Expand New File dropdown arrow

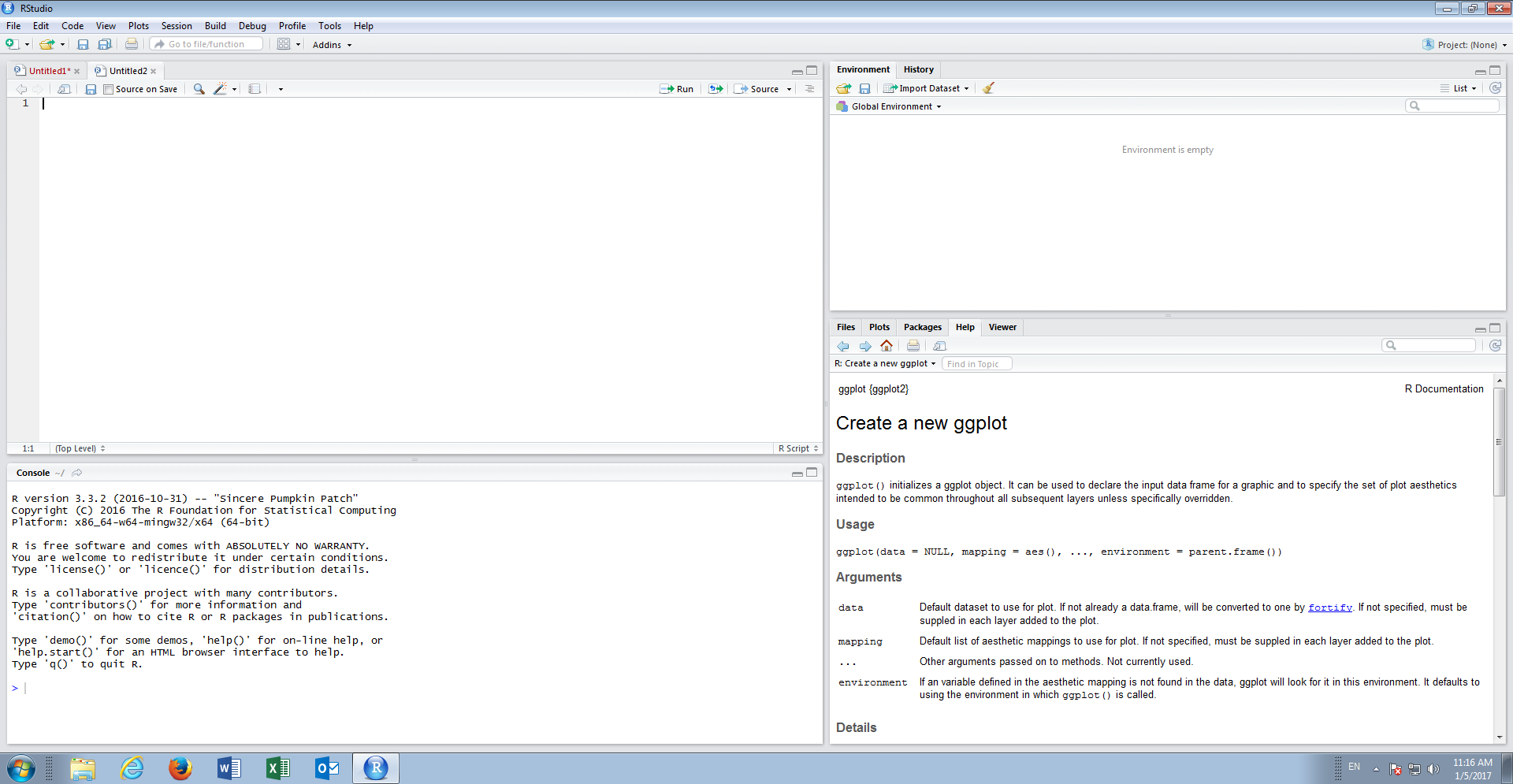click(27, 45)
